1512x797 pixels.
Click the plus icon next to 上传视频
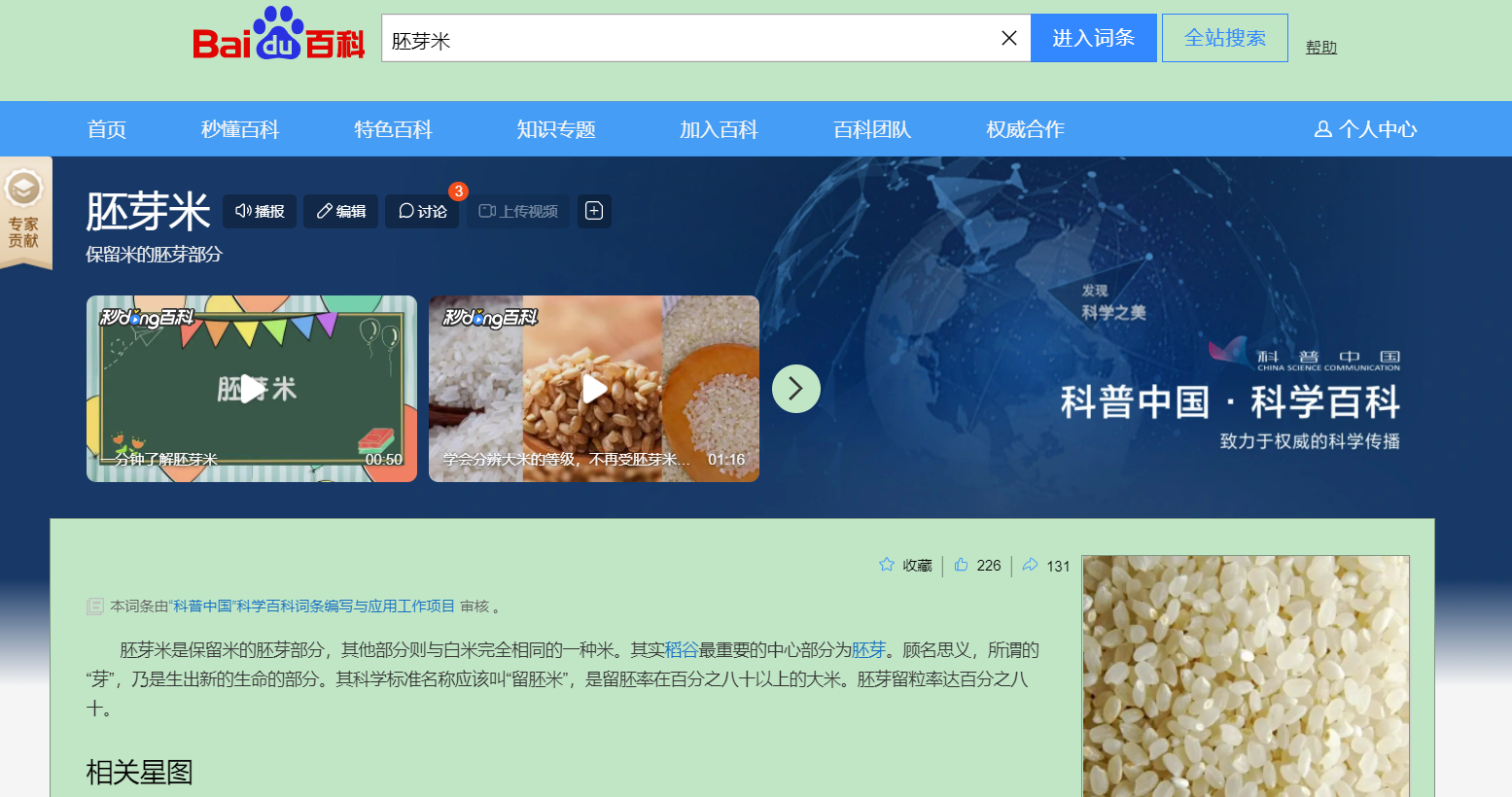[594, 211]
